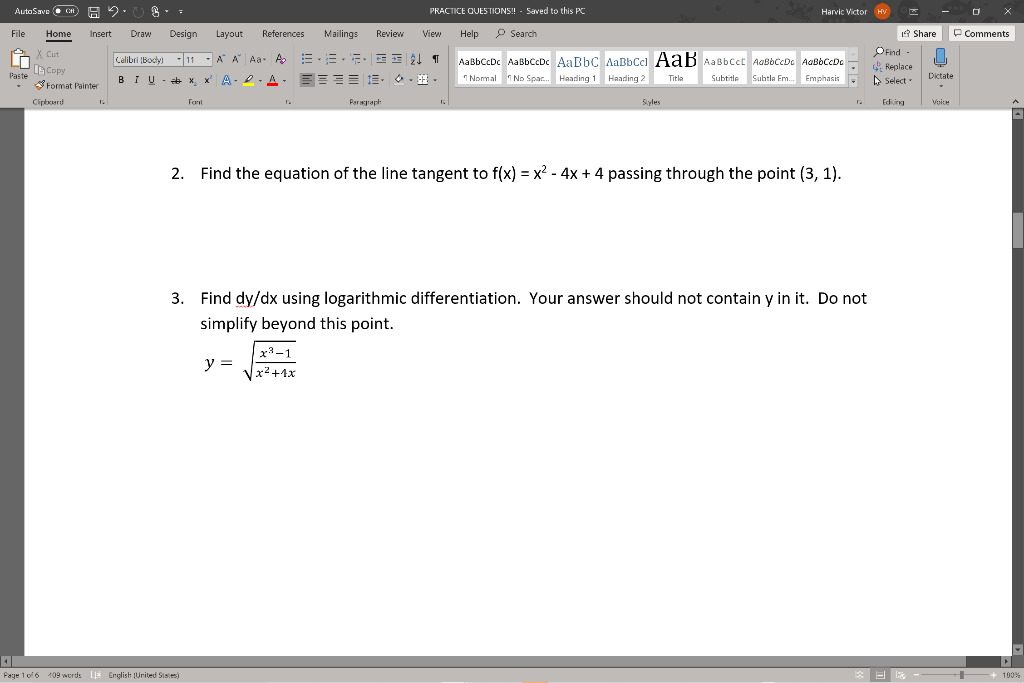The height and width of the screenshot is (683, 1024).
Task: Toggle bold formatting in the Font group
Action: [x=121, y=78]
